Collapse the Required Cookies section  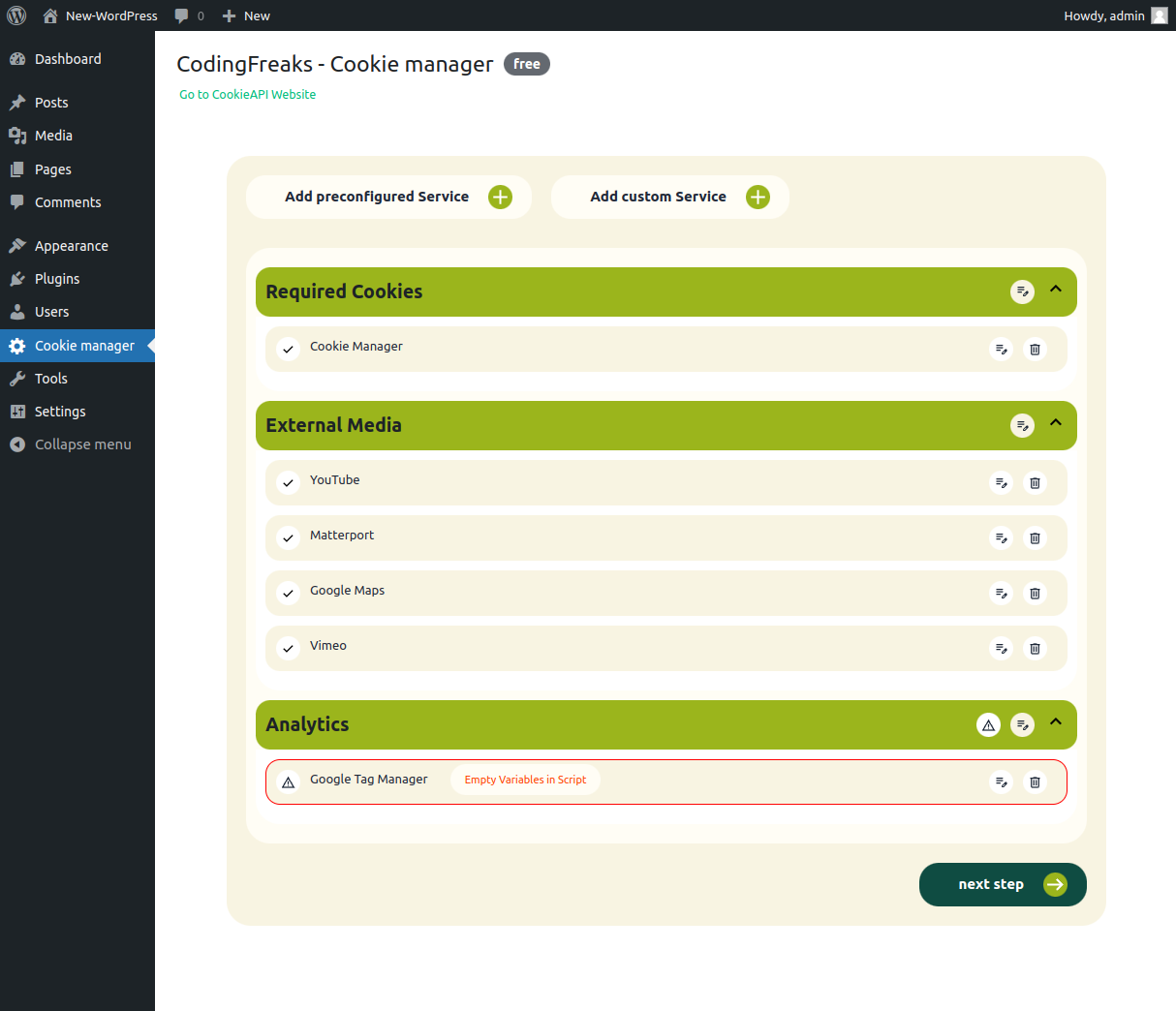1056,290
